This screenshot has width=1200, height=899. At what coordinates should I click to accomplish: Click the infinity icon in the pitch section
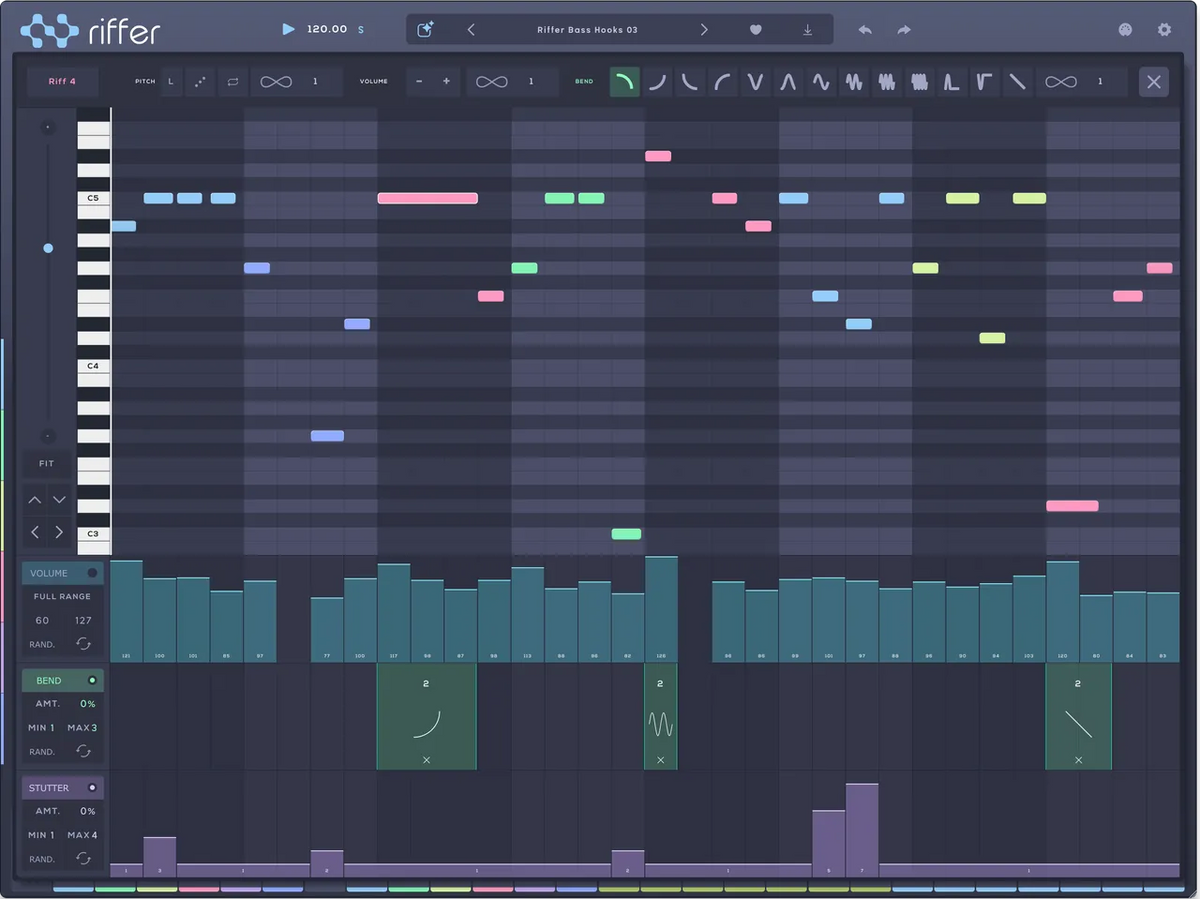[275, 82]
